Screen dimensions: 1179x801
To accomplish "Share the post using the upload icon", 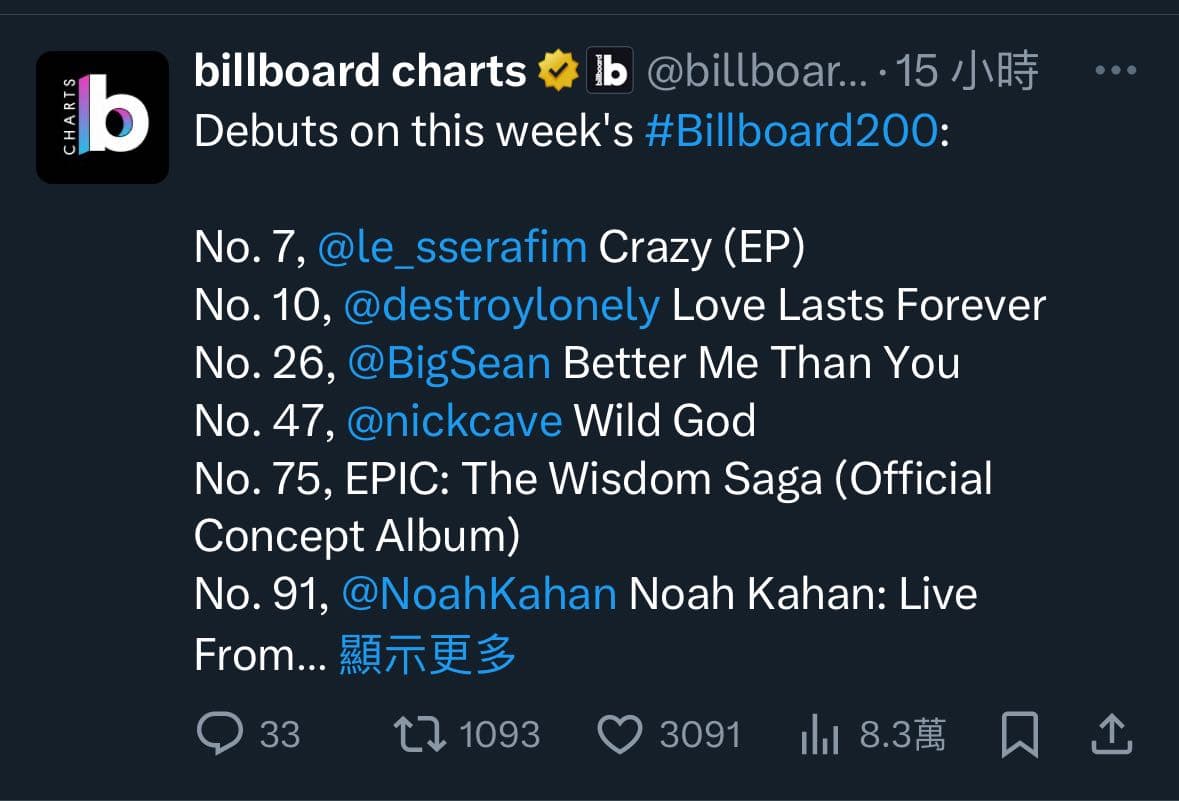I will coord(1111,734).
